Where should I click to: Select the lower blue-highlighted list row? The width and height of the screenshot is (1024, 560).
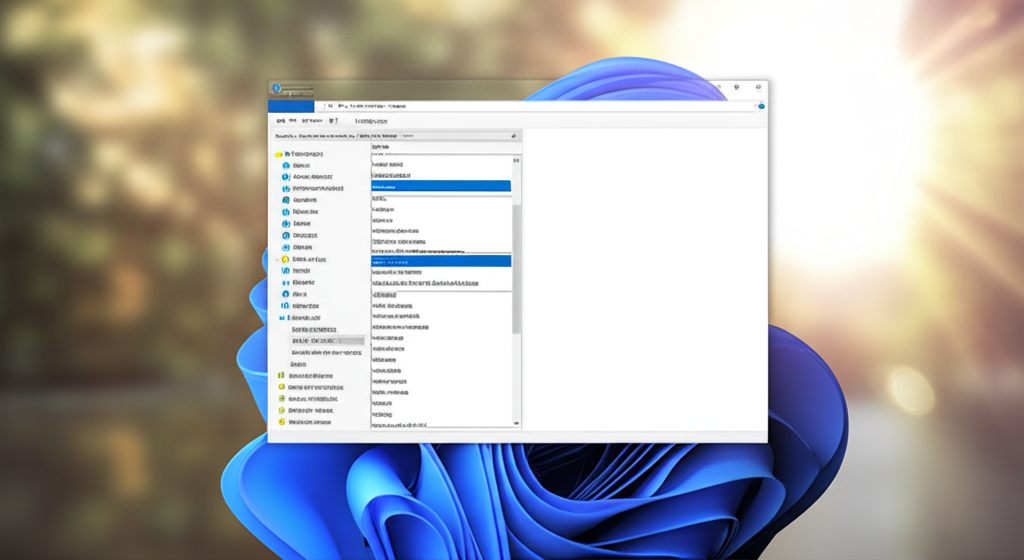(440, 260)
